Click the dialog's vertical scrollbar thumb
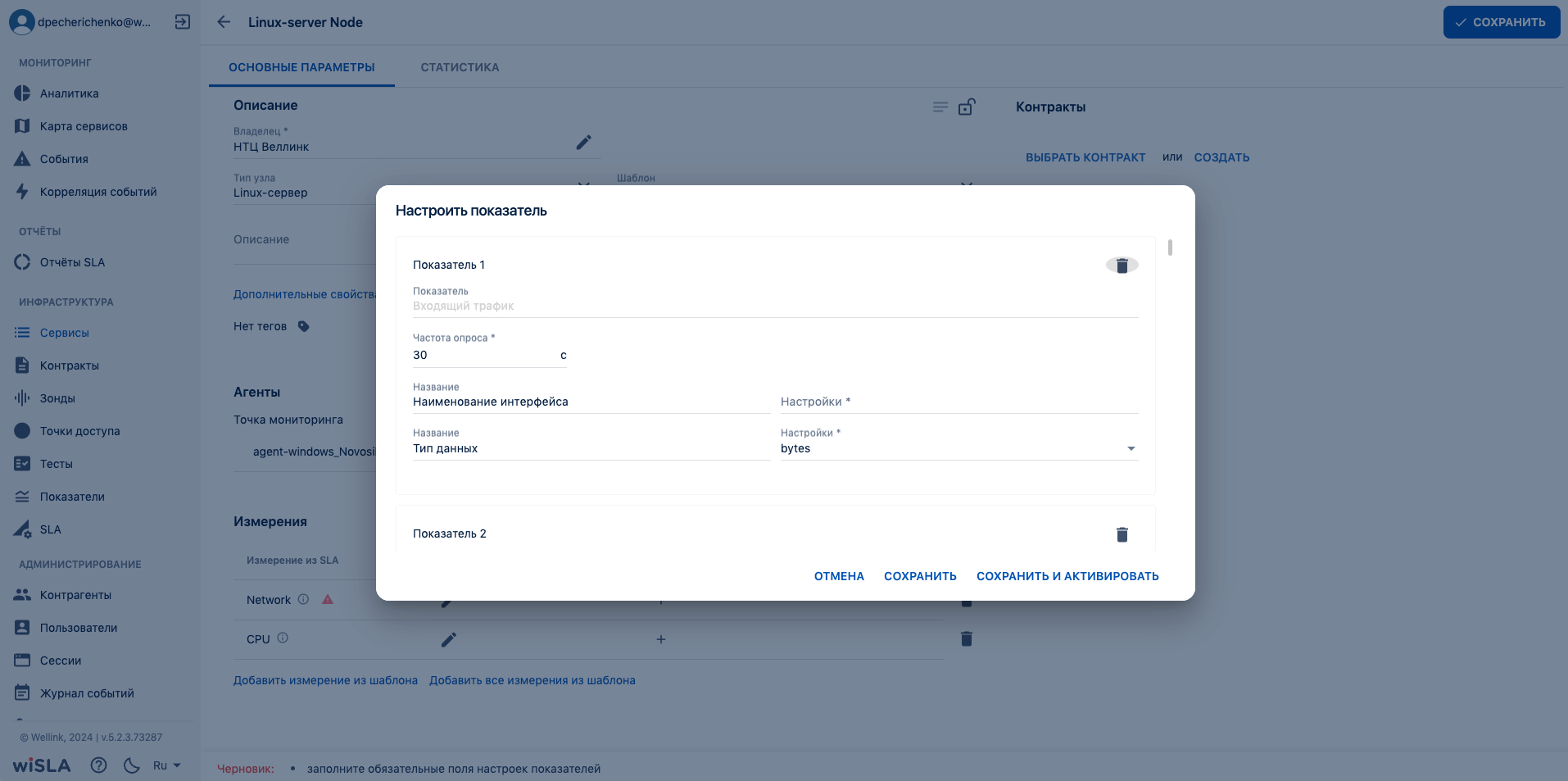 1170,247
